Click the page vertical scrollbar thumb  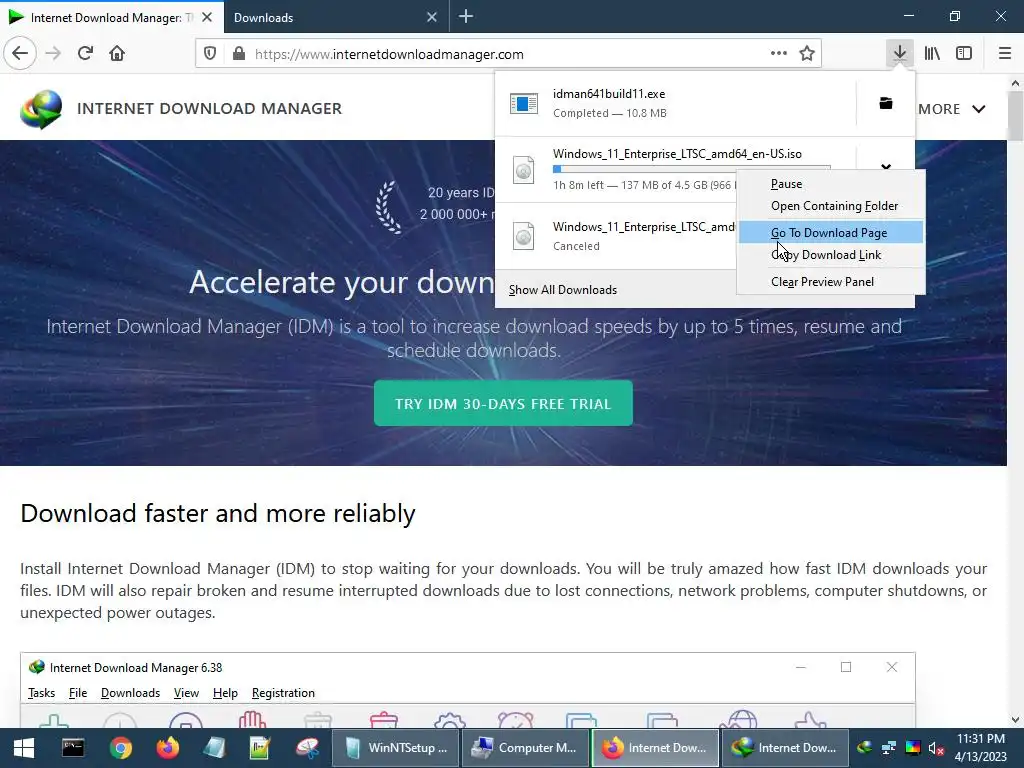[x=1015, y=116]
